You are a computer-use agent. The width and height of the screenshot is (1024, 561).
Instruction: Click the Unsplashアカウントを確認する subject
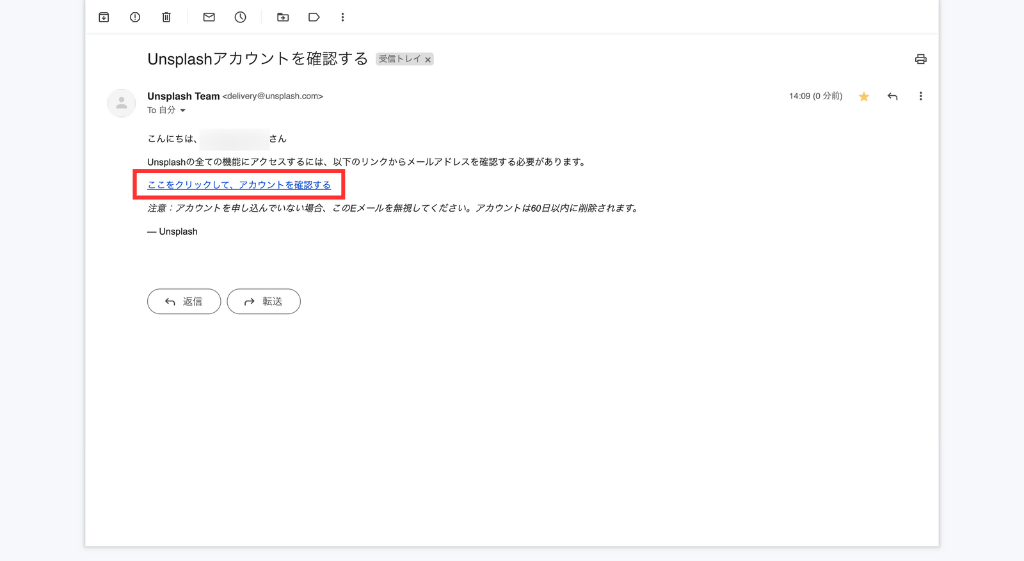258,59
